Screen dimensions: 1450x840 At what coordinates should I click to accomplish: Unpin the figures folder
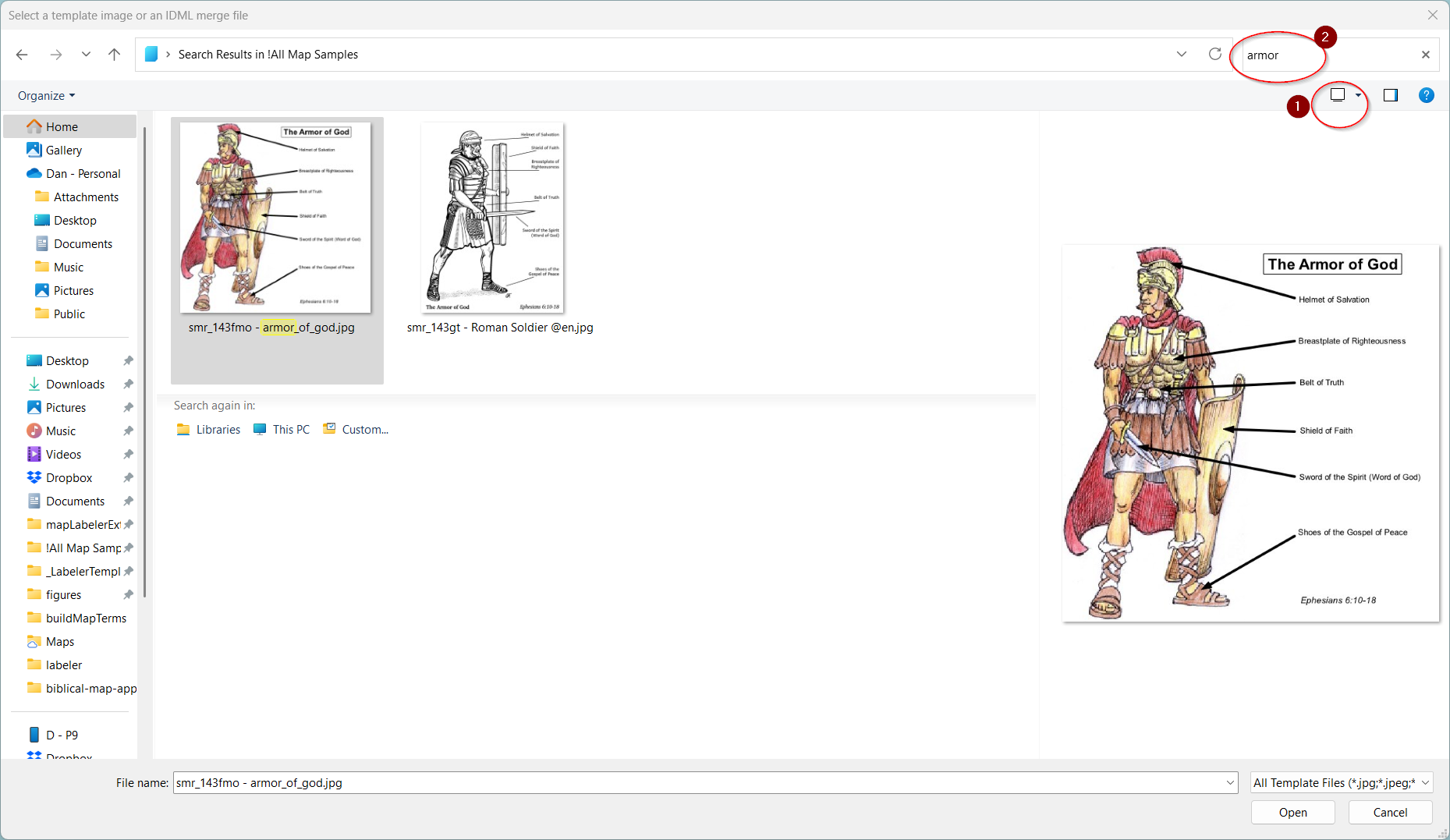tap(127, 594)
